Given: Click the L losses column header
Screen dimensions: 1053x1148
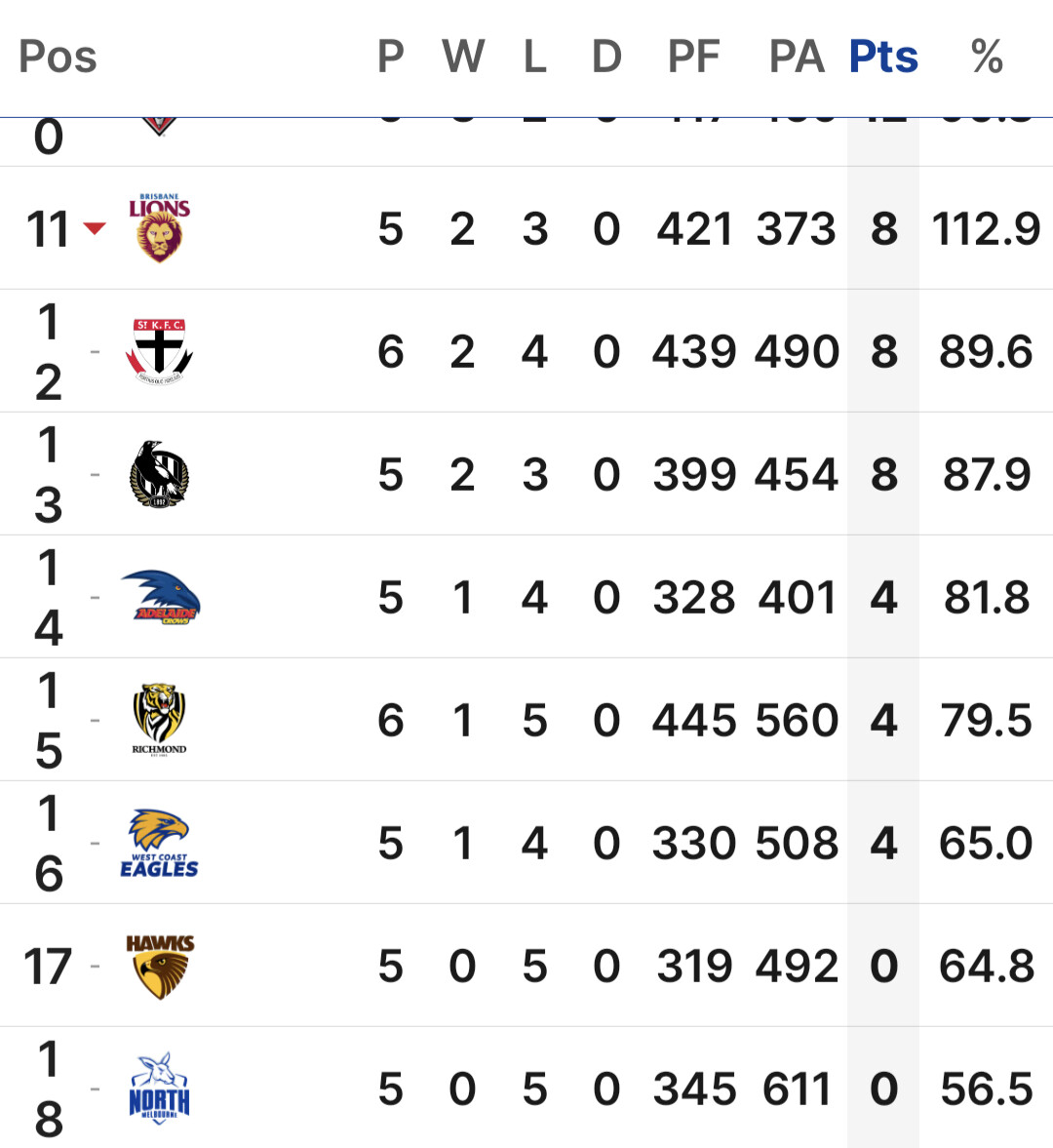Looking at the screenshot, I should [535, 57].
